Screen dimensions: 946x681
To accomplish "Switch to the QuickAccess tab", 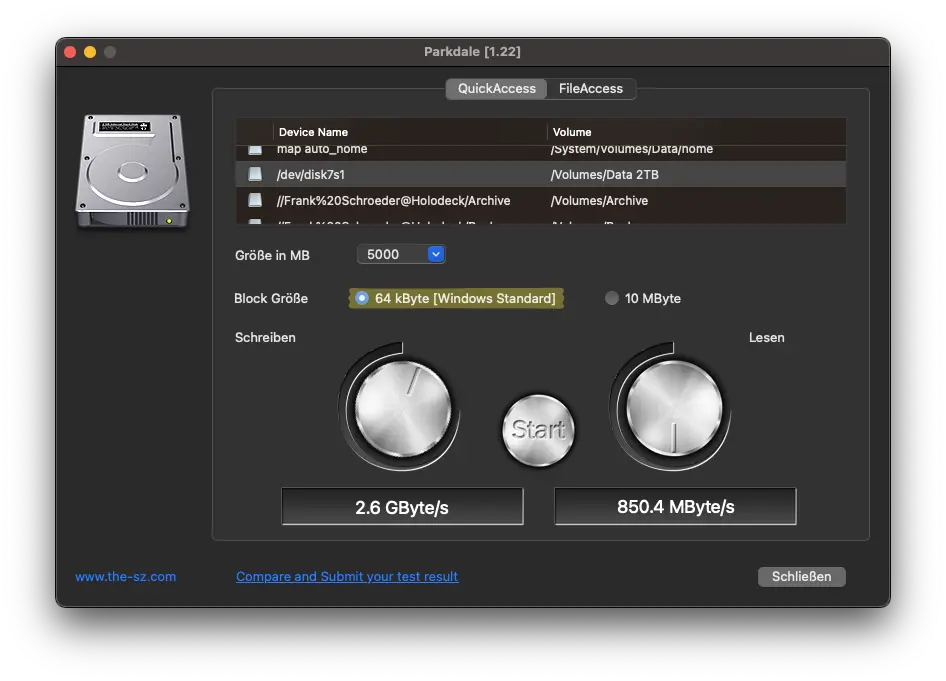I will pos(496,89).
